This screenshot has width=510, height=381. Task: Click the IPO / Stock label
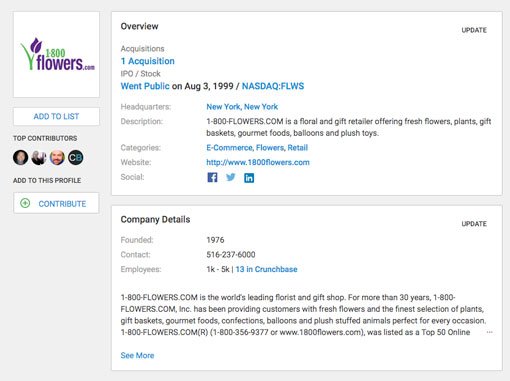pyautogui.click(x=140, y=73)
